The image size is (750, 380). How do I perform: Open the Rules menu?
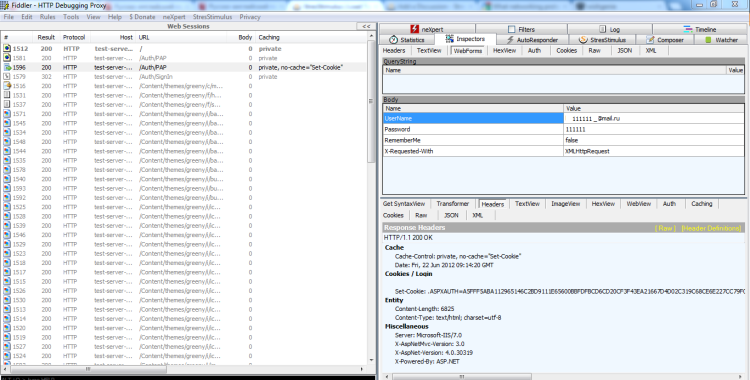click(x=47, y=17)
